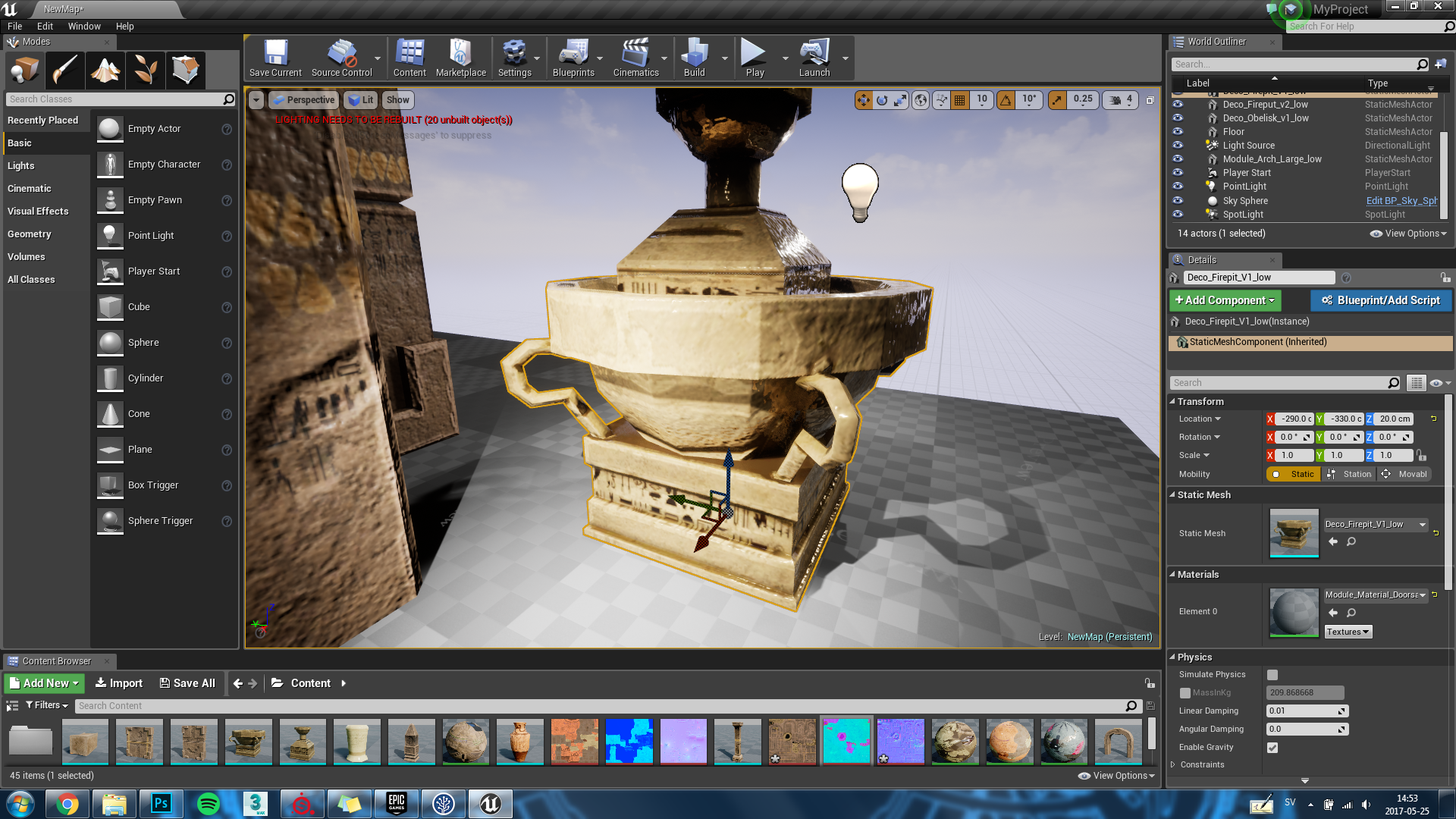1456x819 pixels.
Task: Open the Foliage editing mode
Action: 145,70
